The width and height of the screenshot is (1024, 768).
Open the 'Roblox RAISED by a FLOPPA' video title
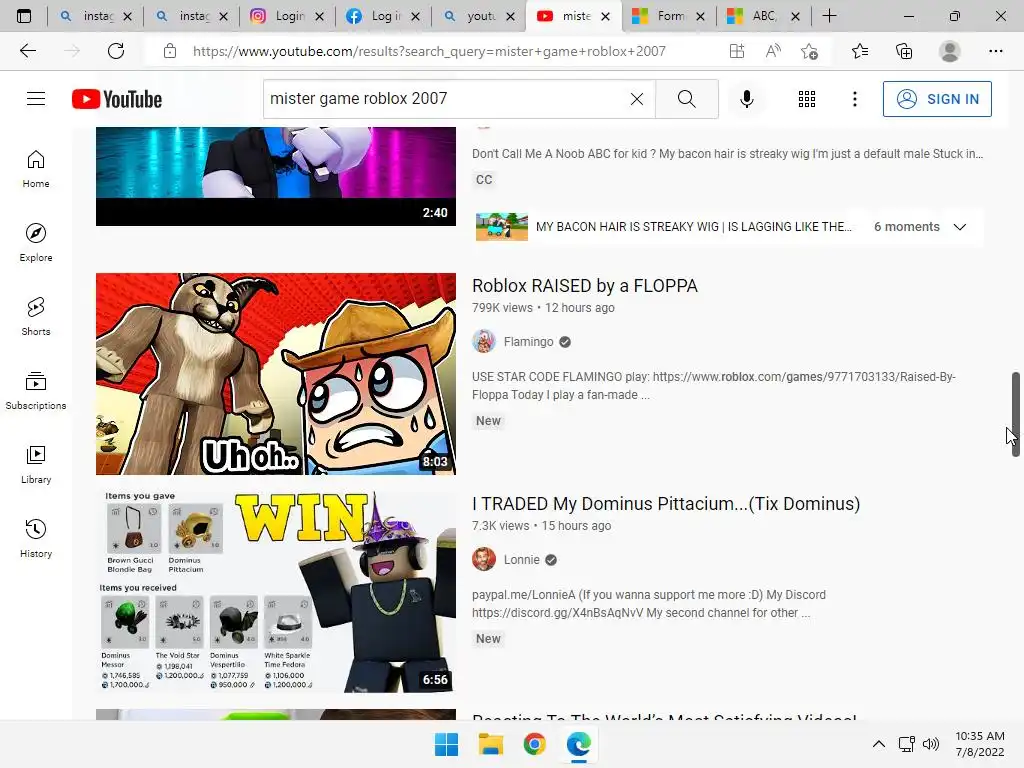pos(584,285)
